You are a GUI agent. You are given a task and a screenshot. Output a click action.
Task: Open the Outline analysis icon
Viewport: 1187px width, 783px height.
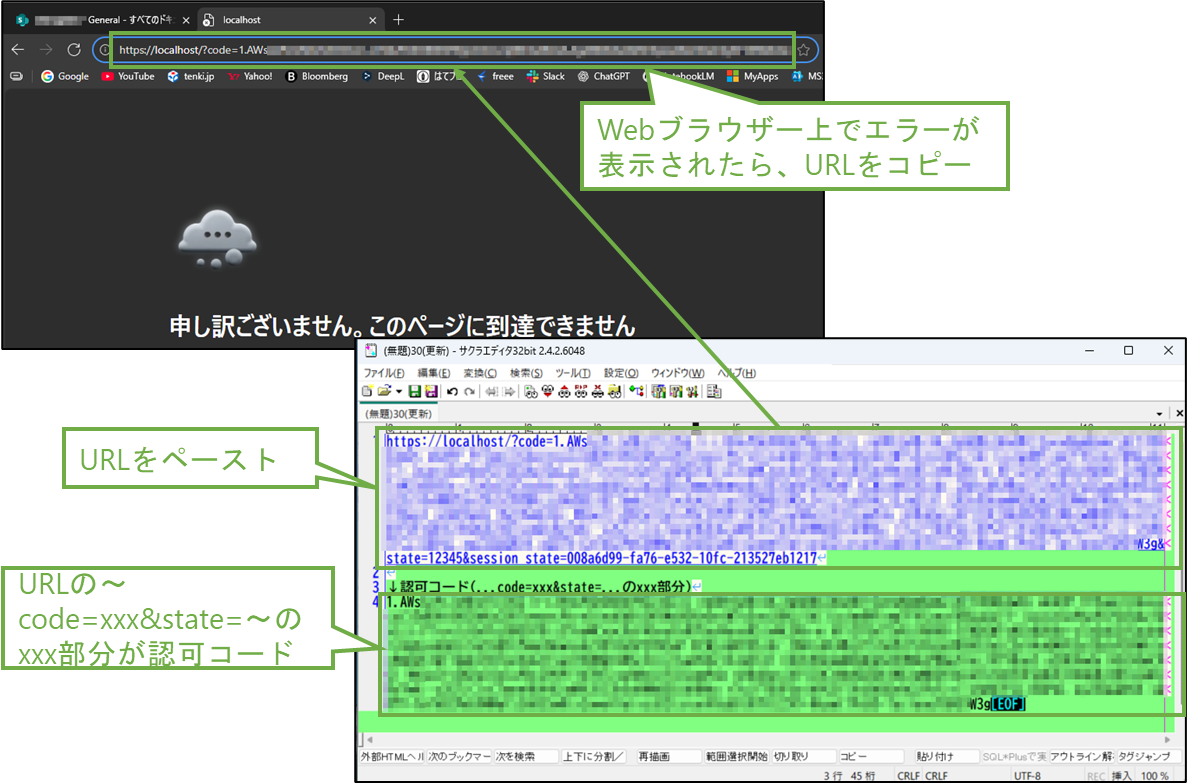pyautogui.click(x=636, y=392)
